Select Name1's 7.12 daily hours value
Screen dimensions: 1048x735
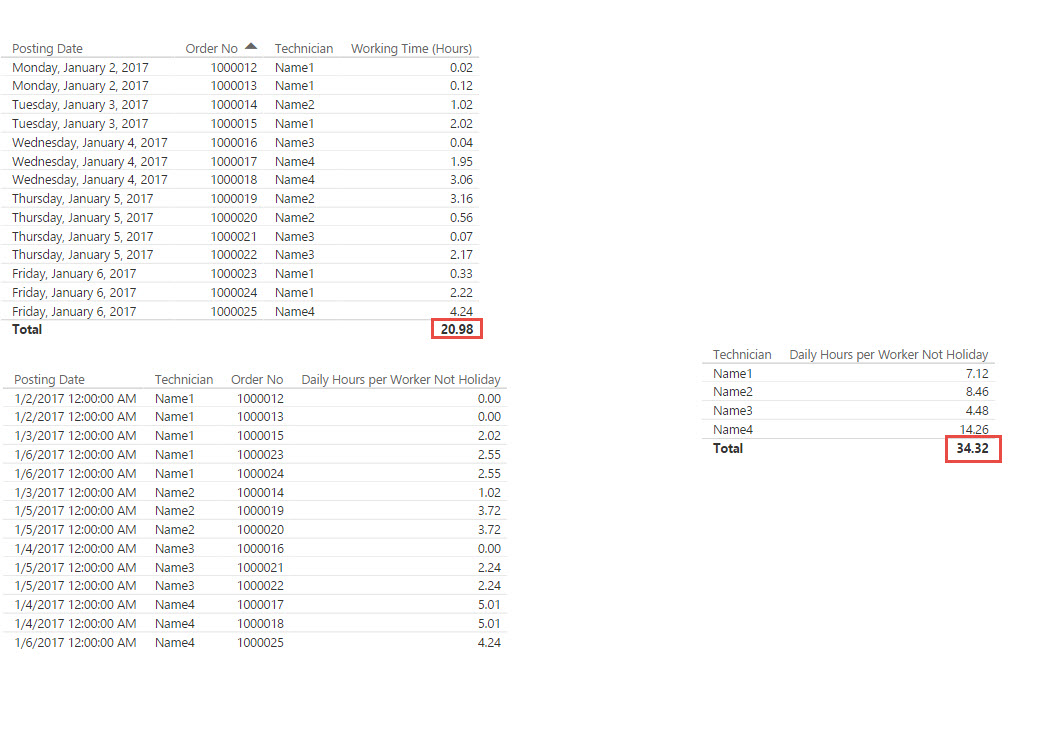point(977,374)
